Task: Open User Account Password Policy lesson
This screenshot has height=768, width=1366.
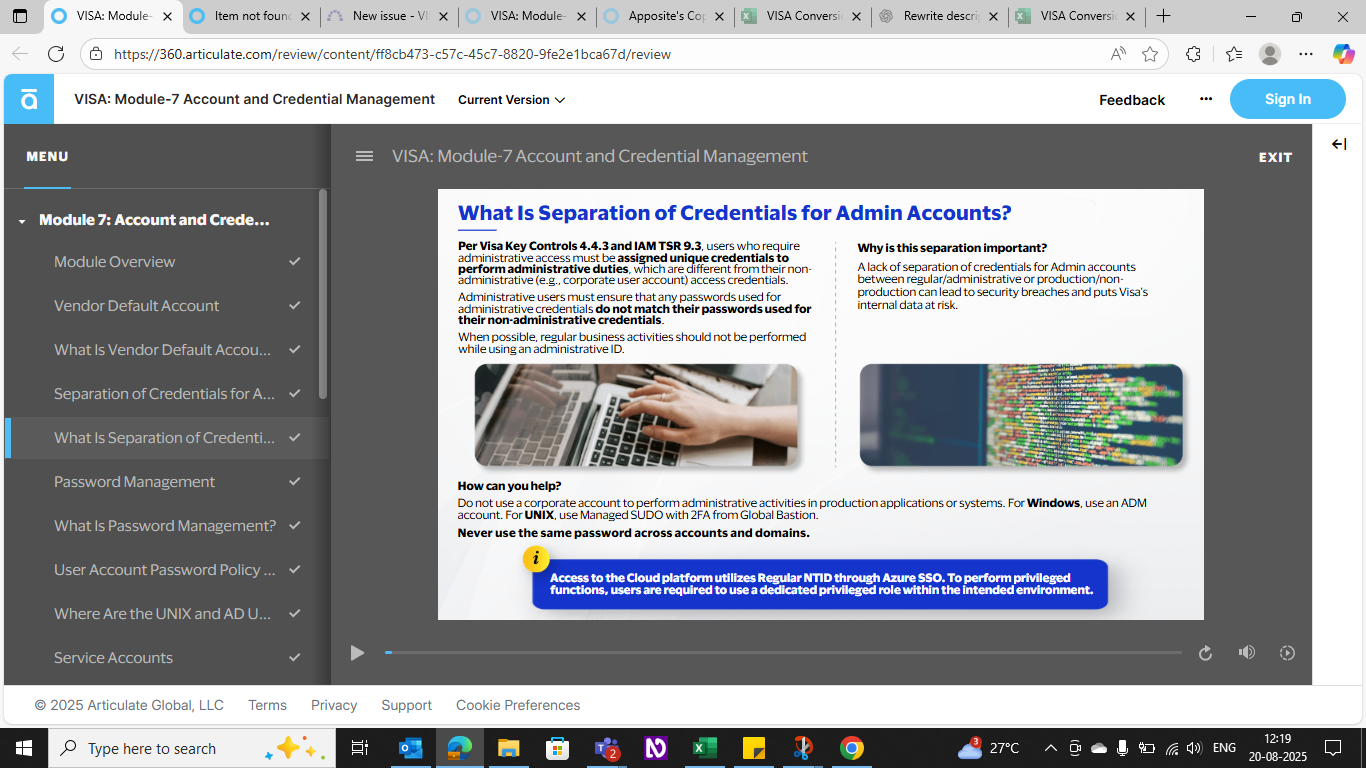Action: (167, 570)
